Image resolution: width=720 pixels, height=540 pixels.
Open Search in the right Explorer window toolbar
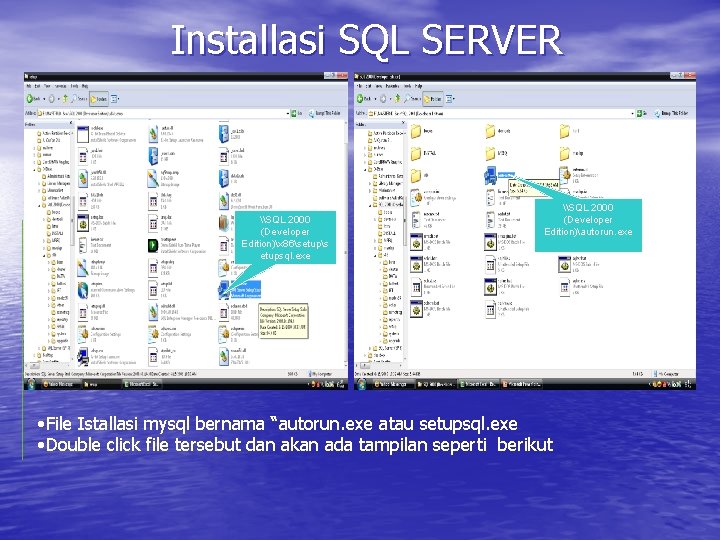point(411,99)
